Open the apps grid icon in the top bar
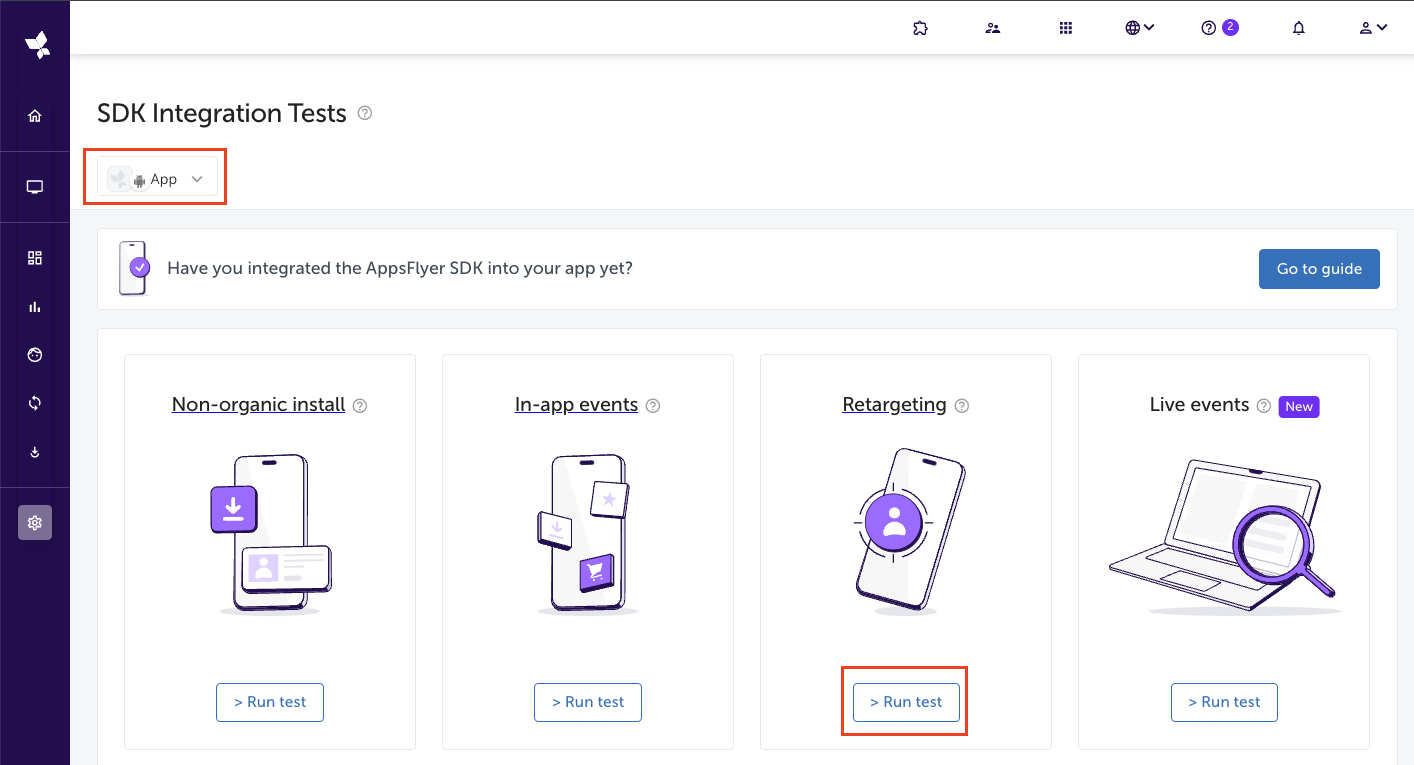 pos(1065,28)
